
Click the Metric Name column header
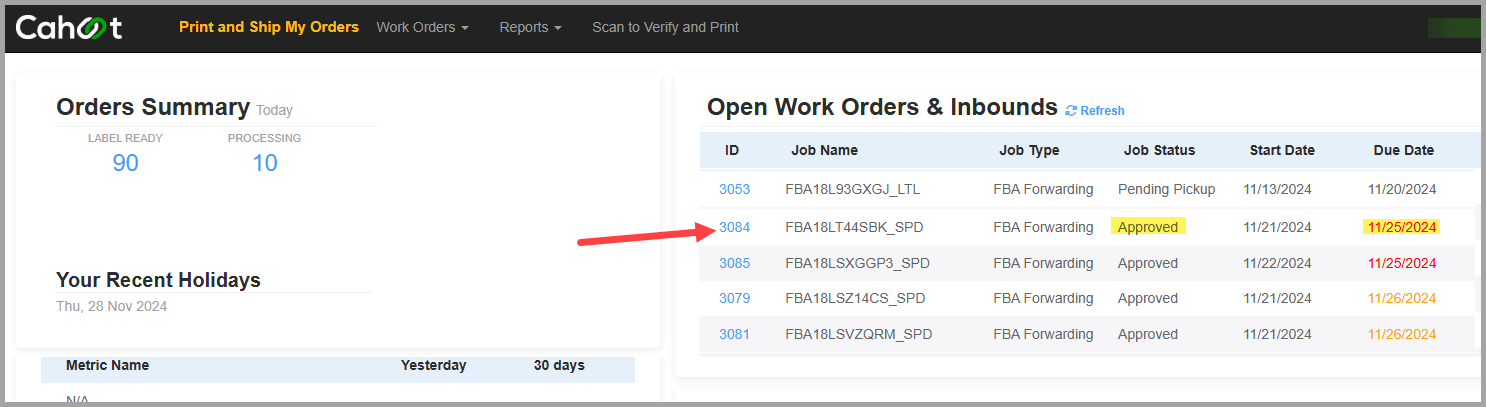pos(107,365)
